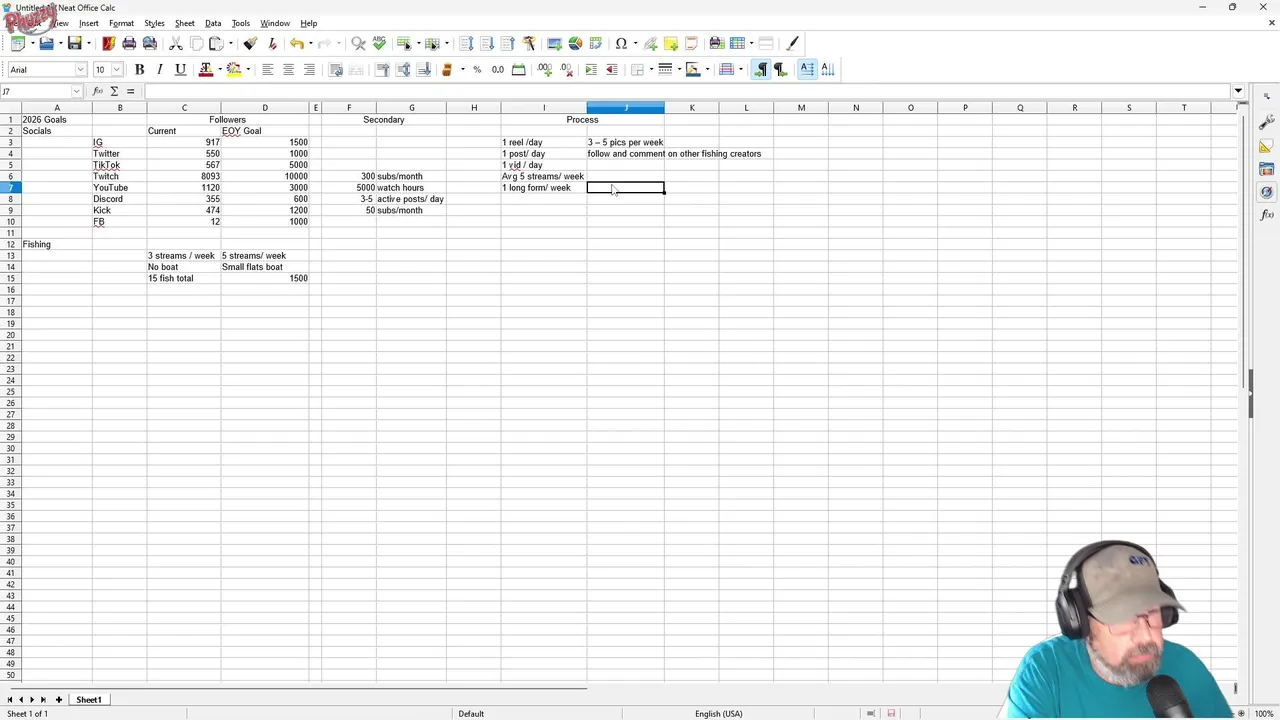Click the Insert Chart pie icon

point(575,43)
